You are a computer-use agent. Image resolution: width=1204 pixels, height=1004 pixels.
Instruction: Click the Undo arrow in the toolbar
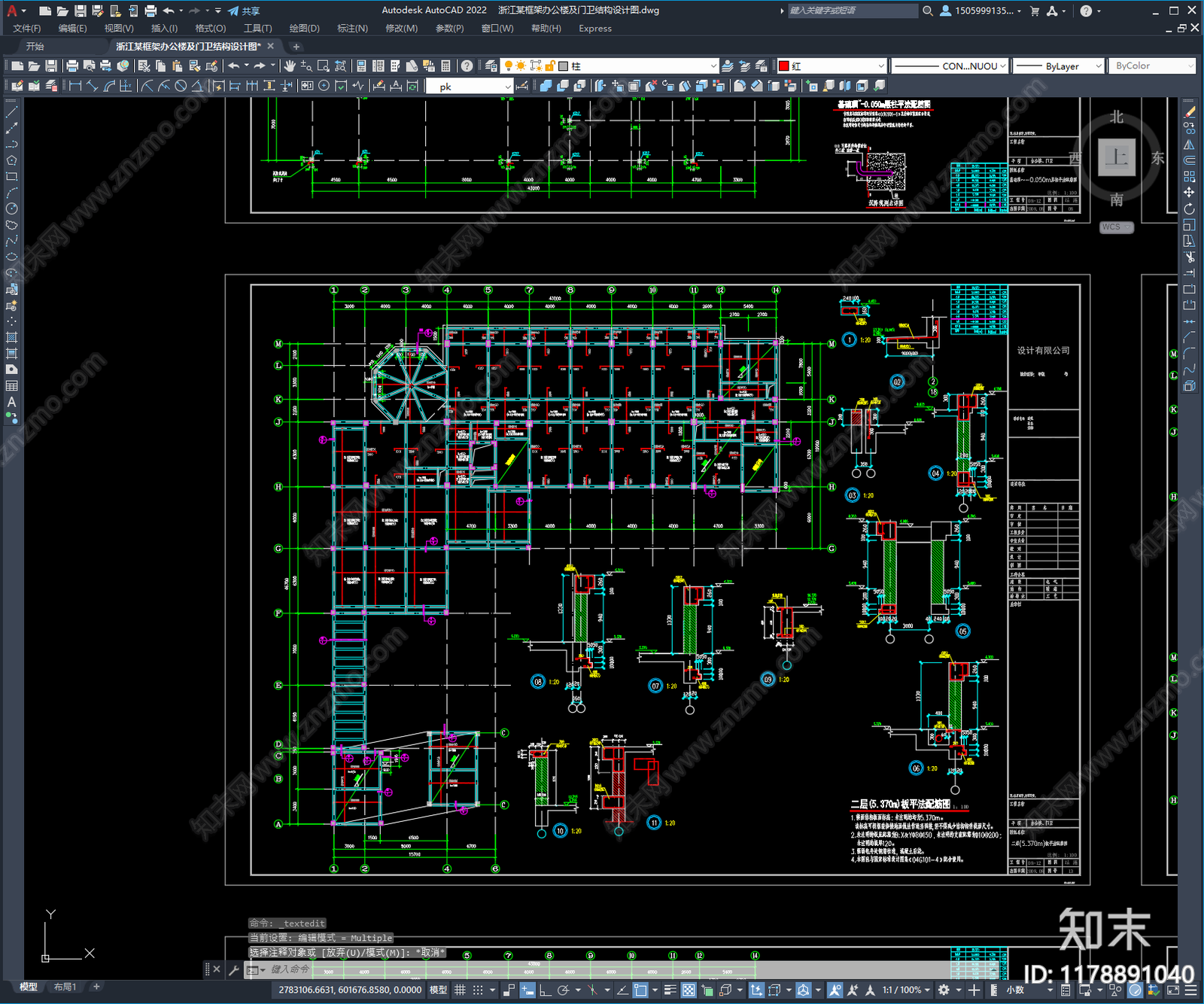click(x=235, y=66)
